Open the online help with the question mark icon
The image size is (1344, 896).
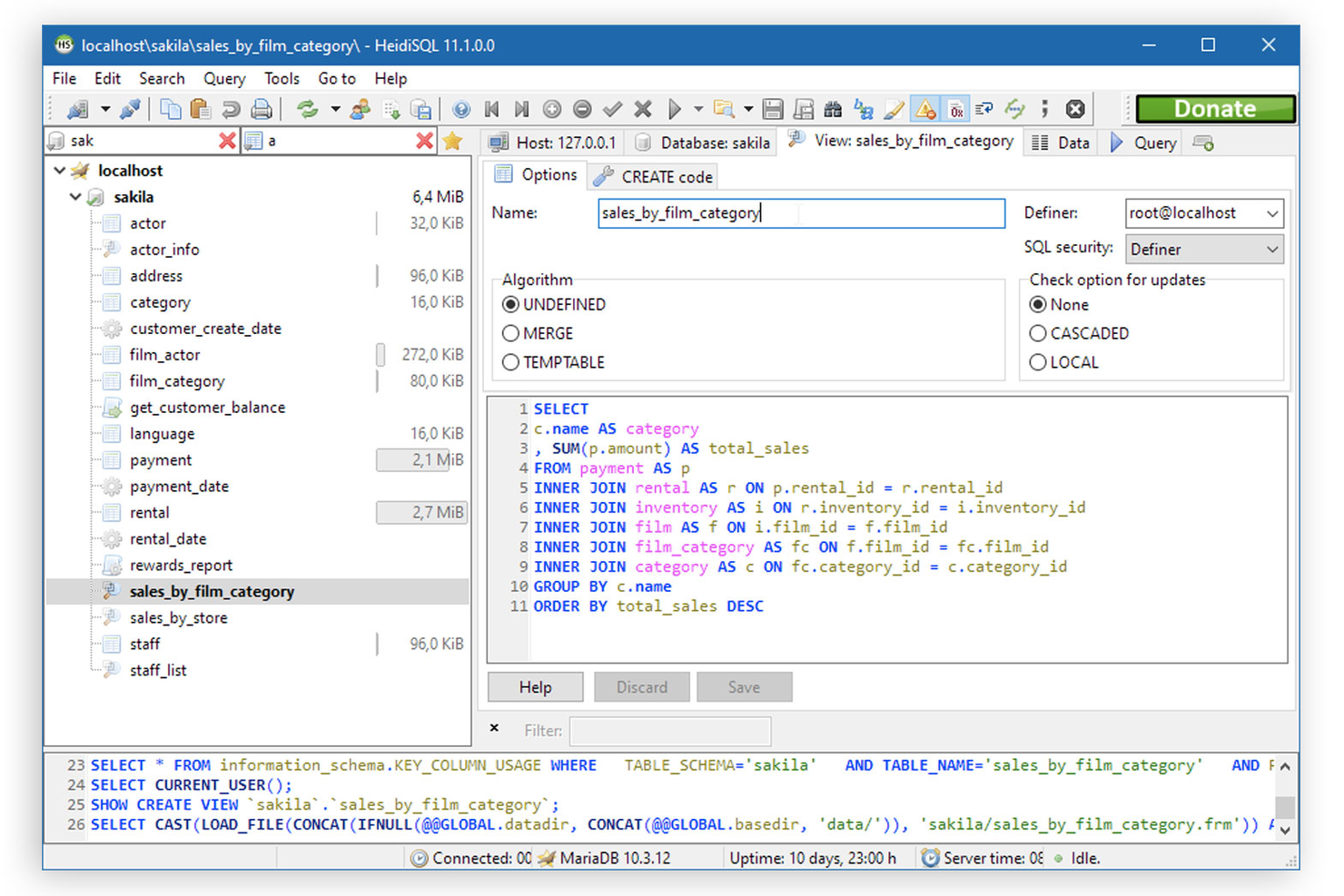[460, 108]
